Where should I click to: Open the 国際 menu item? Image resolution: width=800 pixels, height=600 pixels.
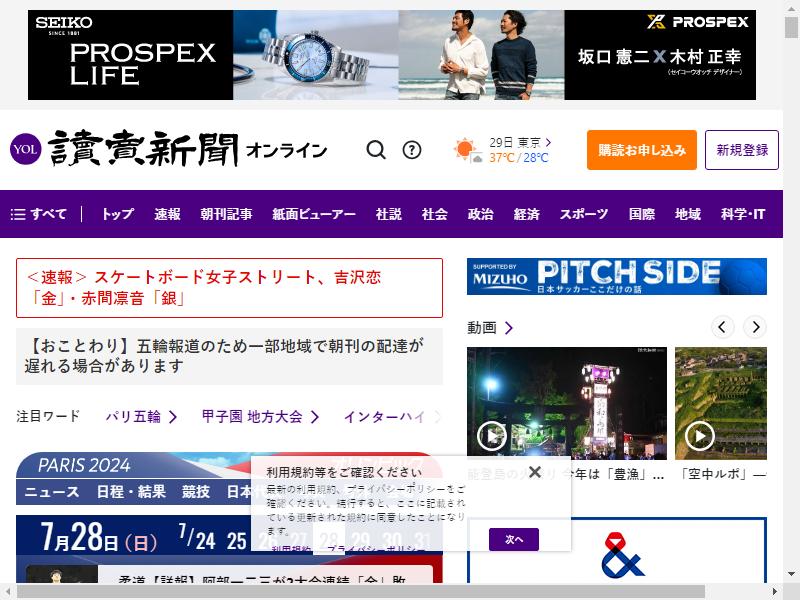pyautogui.click(x=642, y=214)
